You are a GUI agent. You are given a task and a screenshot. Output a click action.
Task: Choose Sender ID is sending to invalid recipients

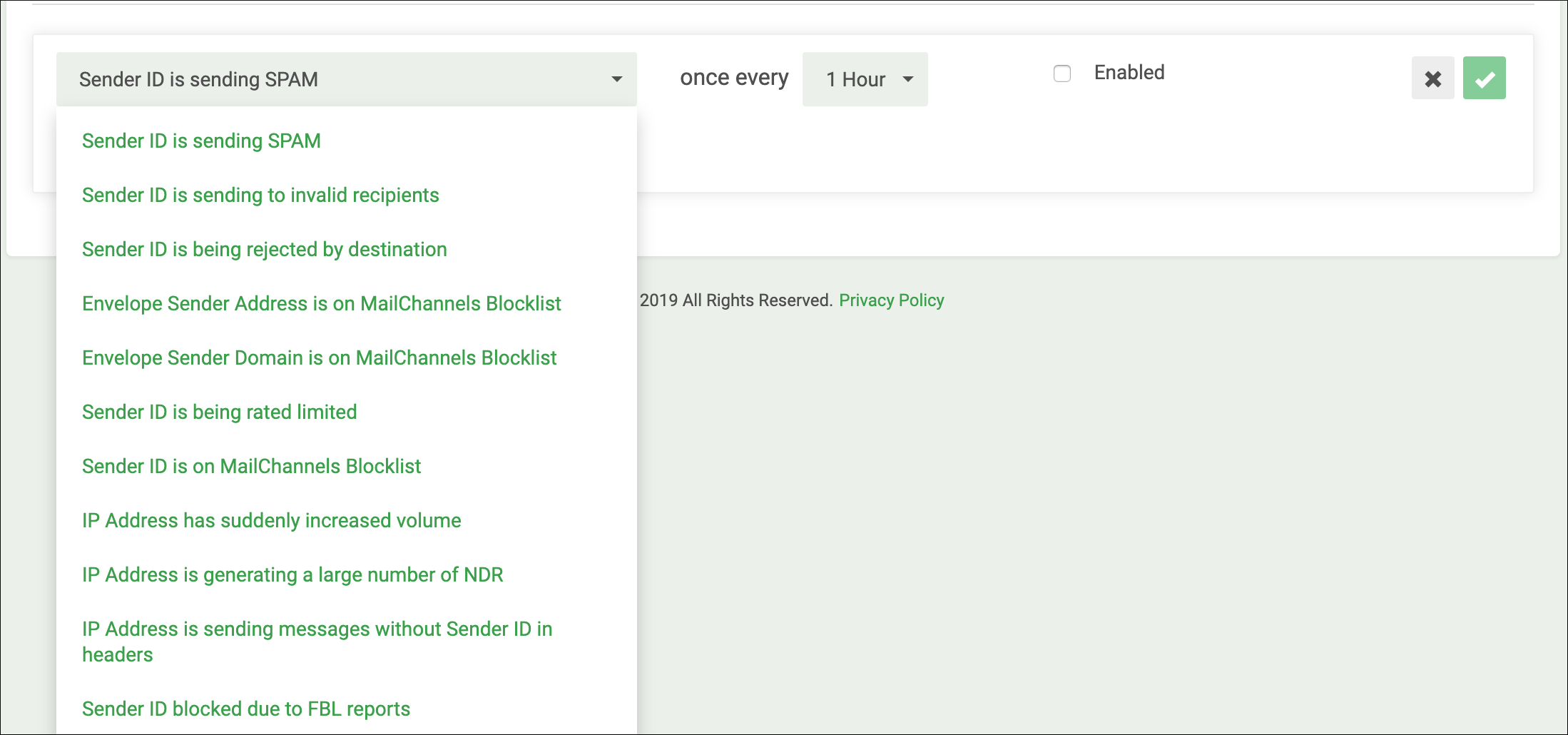[346, 195]
